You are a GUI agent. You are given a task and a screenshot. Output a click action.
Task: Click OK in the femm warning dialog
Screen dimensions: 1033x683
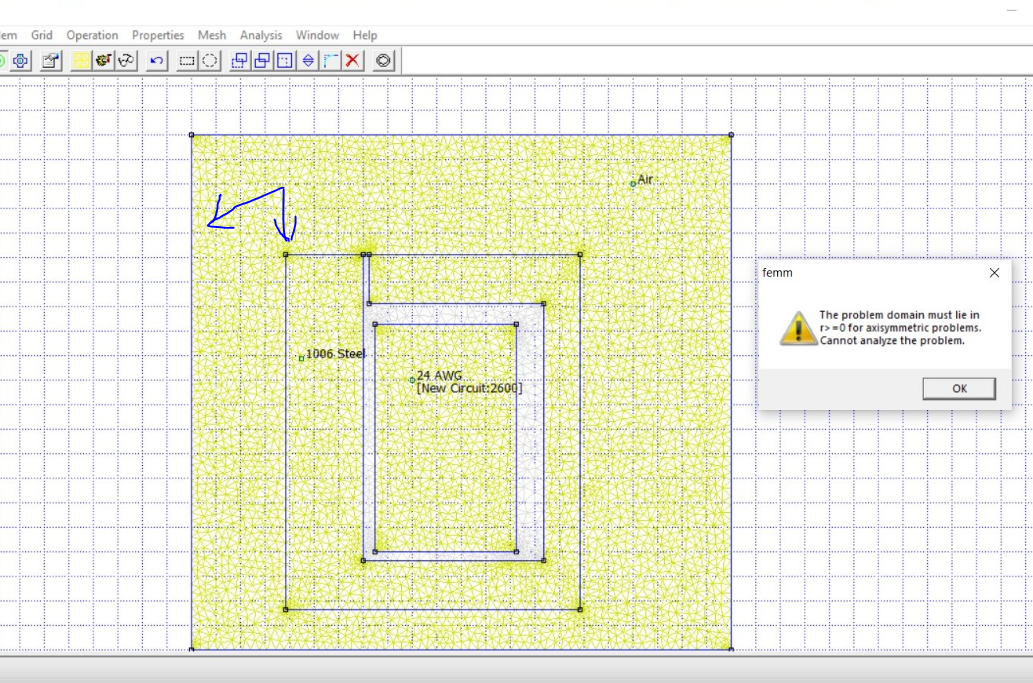(x=959, y=389)
